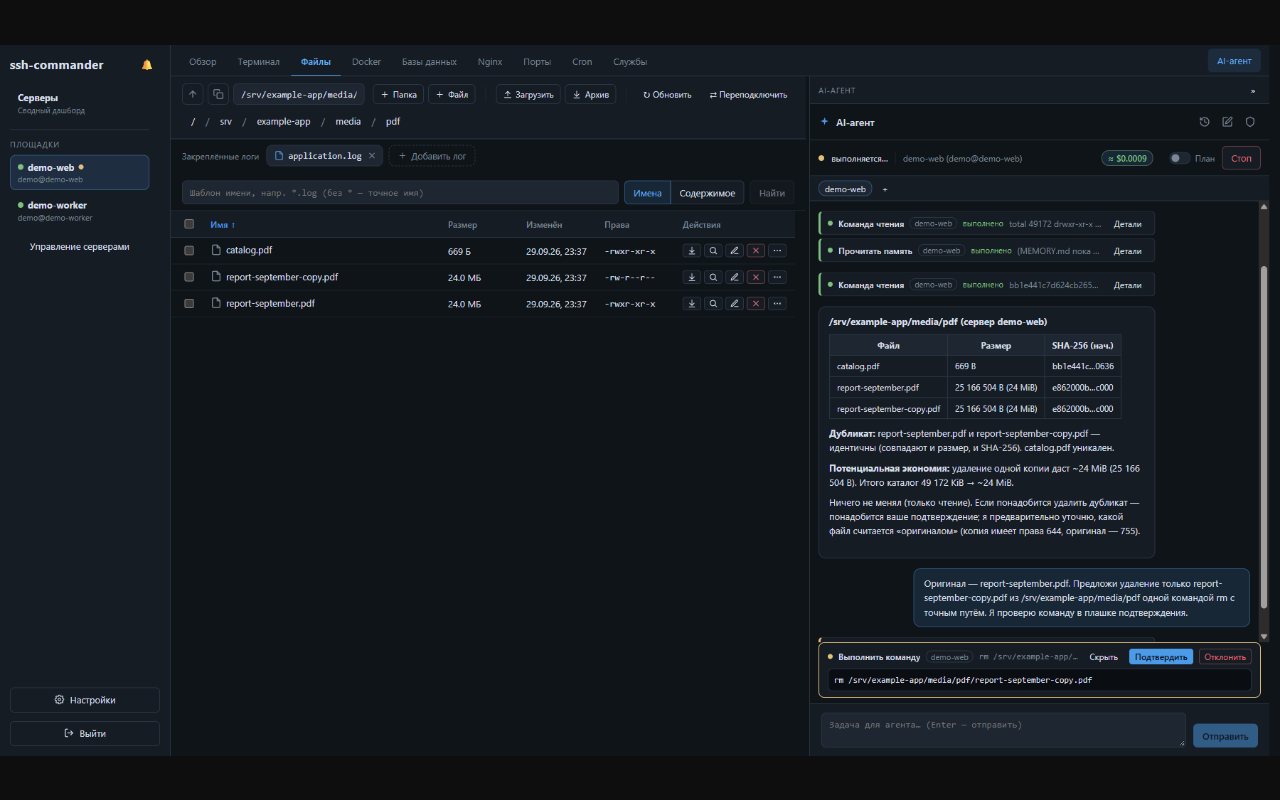Image resolution: width=1280 pixels, height=800 pixels.
Task: Hide the pending command via Скрыть
Action: [x=1103, y=657]
